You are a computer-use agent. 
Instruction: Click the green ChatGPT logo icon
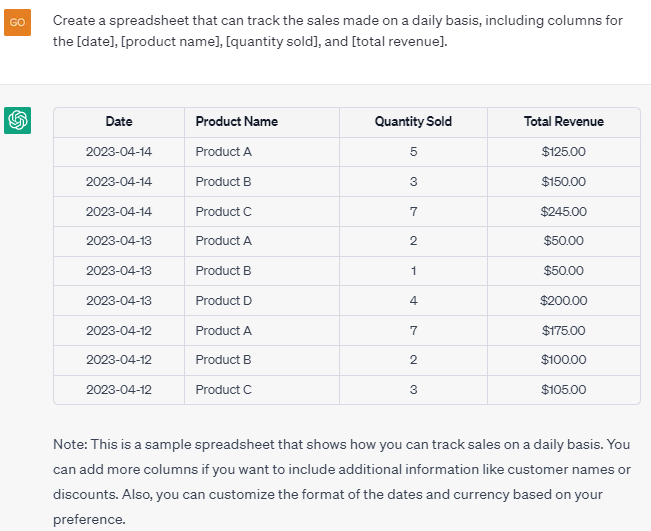[17, 120]
